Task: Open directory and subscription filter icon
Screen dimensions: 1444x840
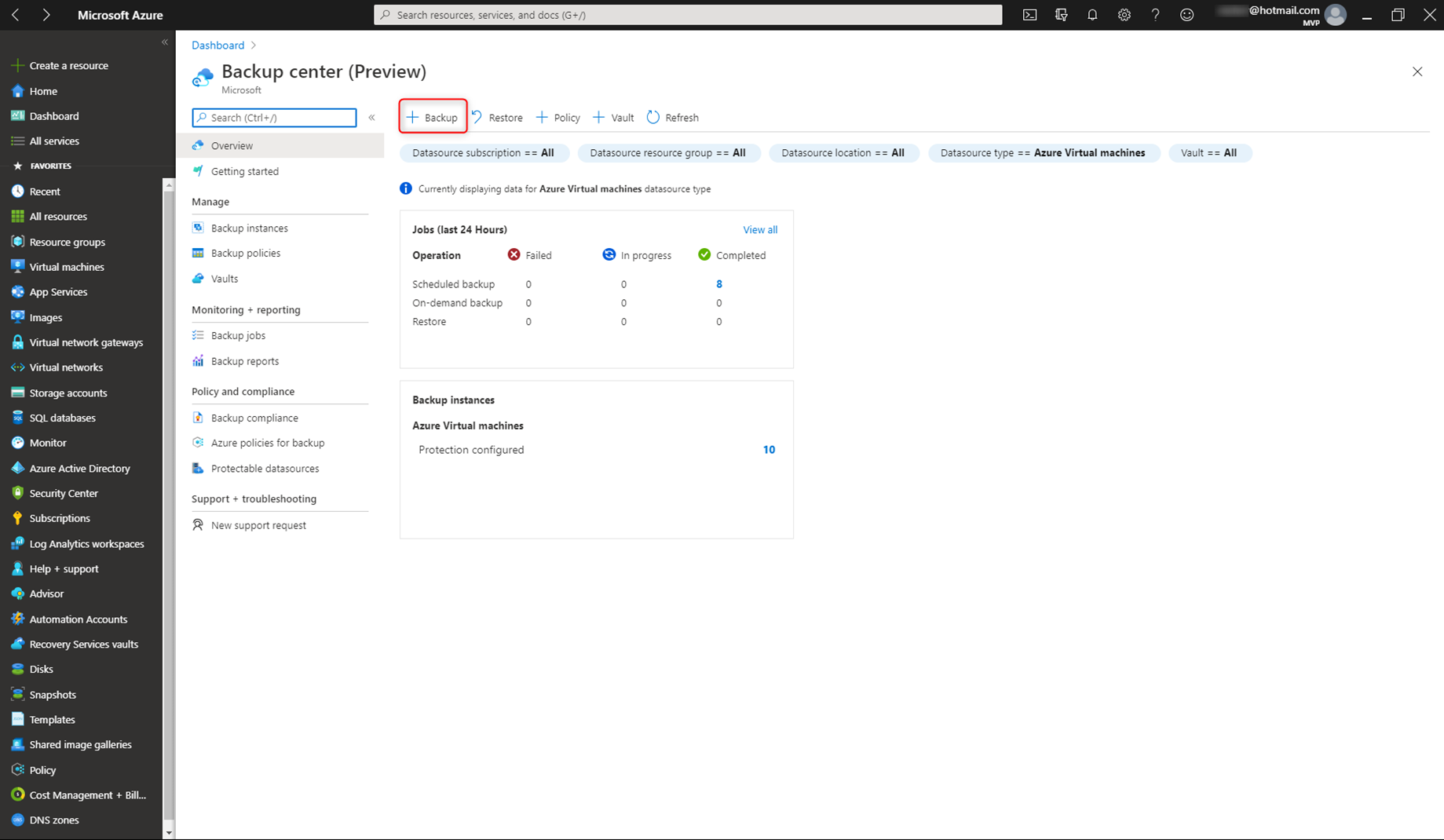Action: click(1061, 15)
